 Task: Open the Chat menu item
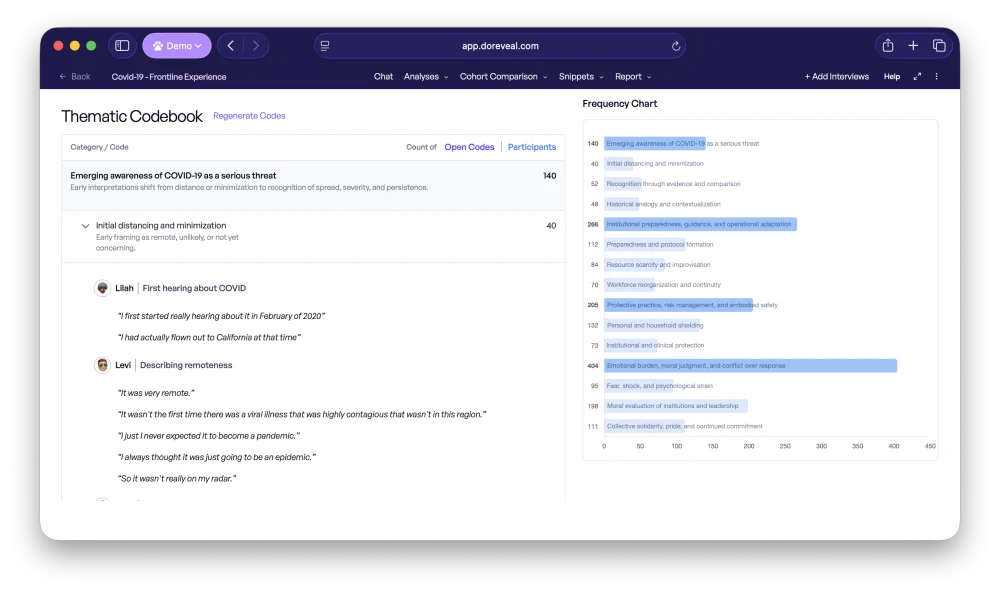coord(383,77)
